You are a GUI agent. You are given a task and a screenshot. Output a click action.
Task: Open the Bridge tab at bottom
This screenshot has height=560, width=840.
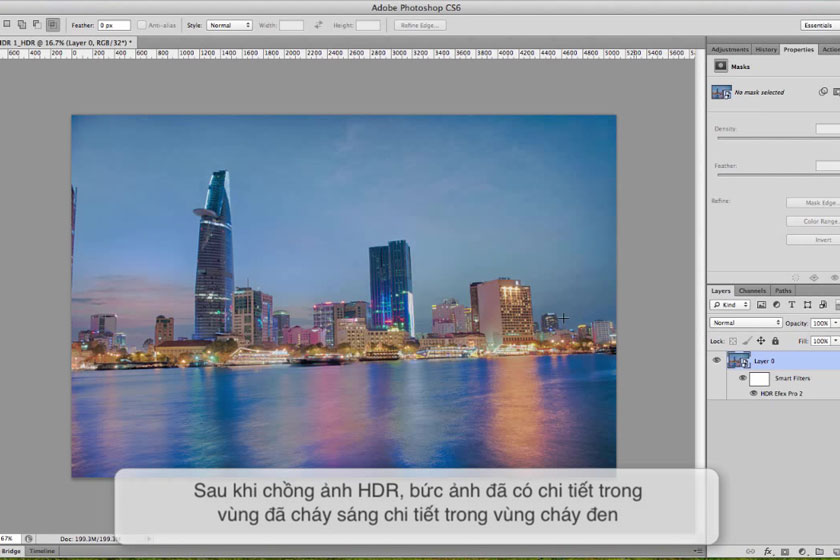tap(11, 551)
